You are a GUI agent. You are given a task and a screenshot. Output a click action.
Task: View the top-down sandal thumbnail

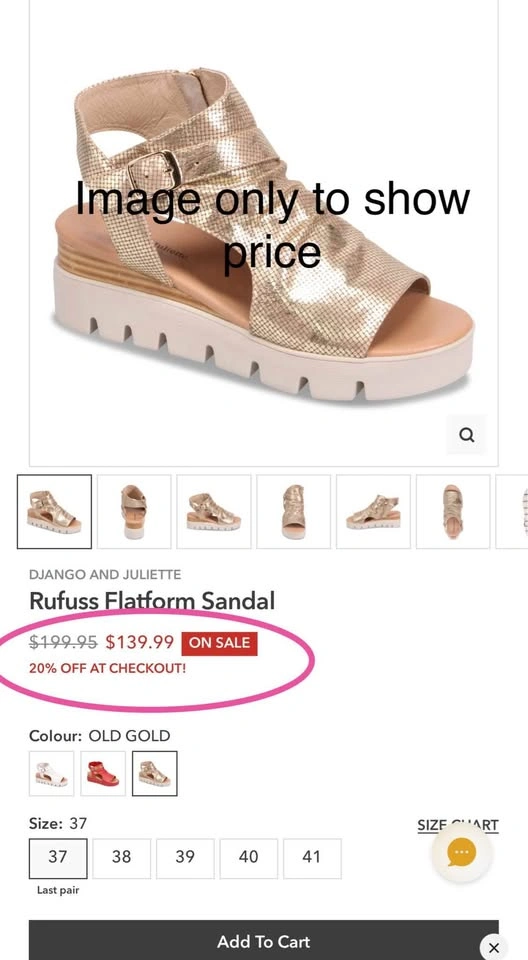[x=453, y=511]
